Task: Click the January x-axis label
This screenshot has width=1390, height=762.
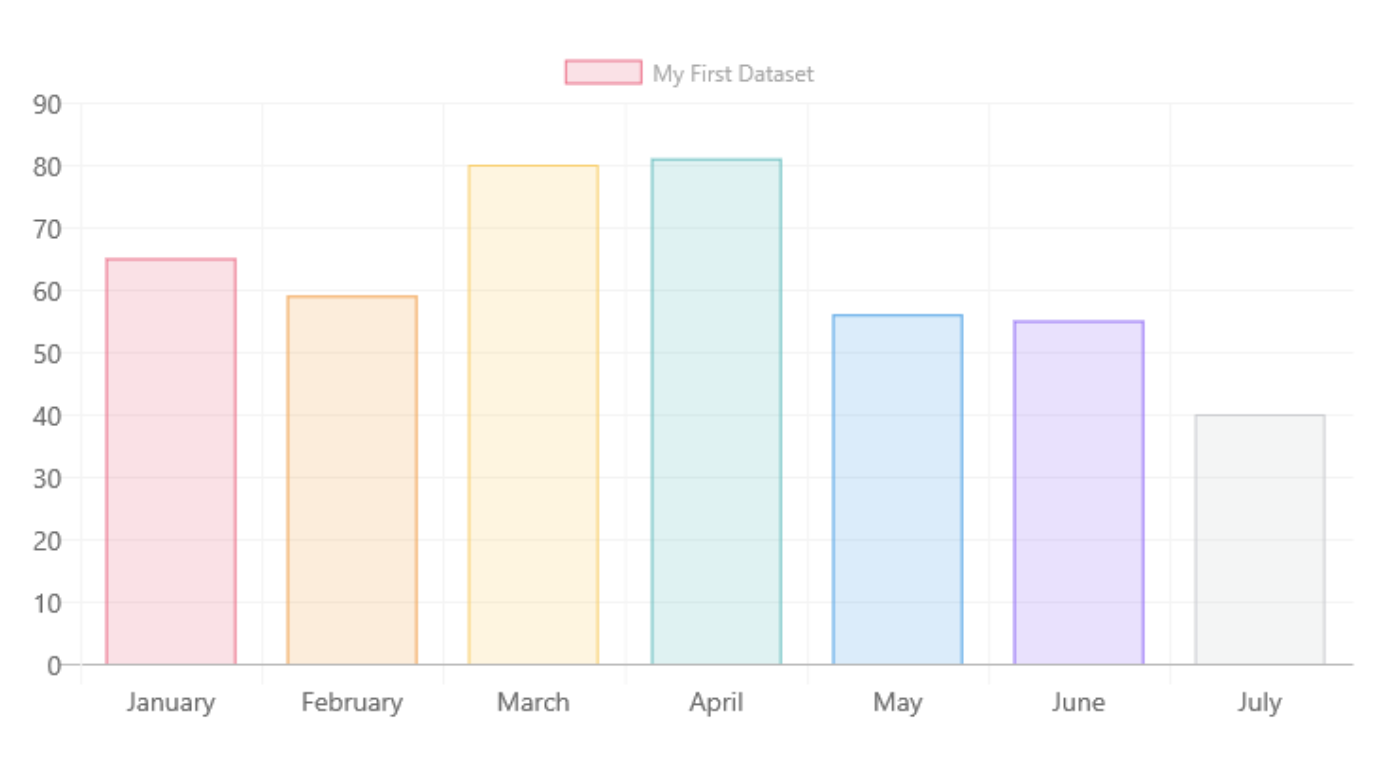Action: (171, 702)
